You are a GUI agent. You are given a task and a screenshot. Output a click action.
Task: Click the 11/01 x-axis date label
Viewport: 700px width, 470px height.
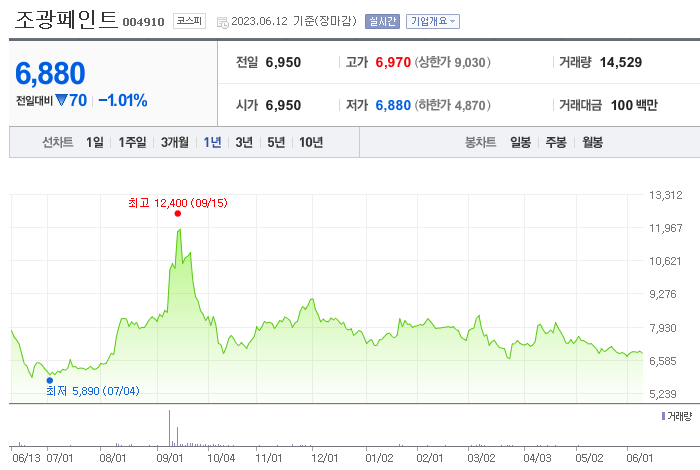coord(269,458)
